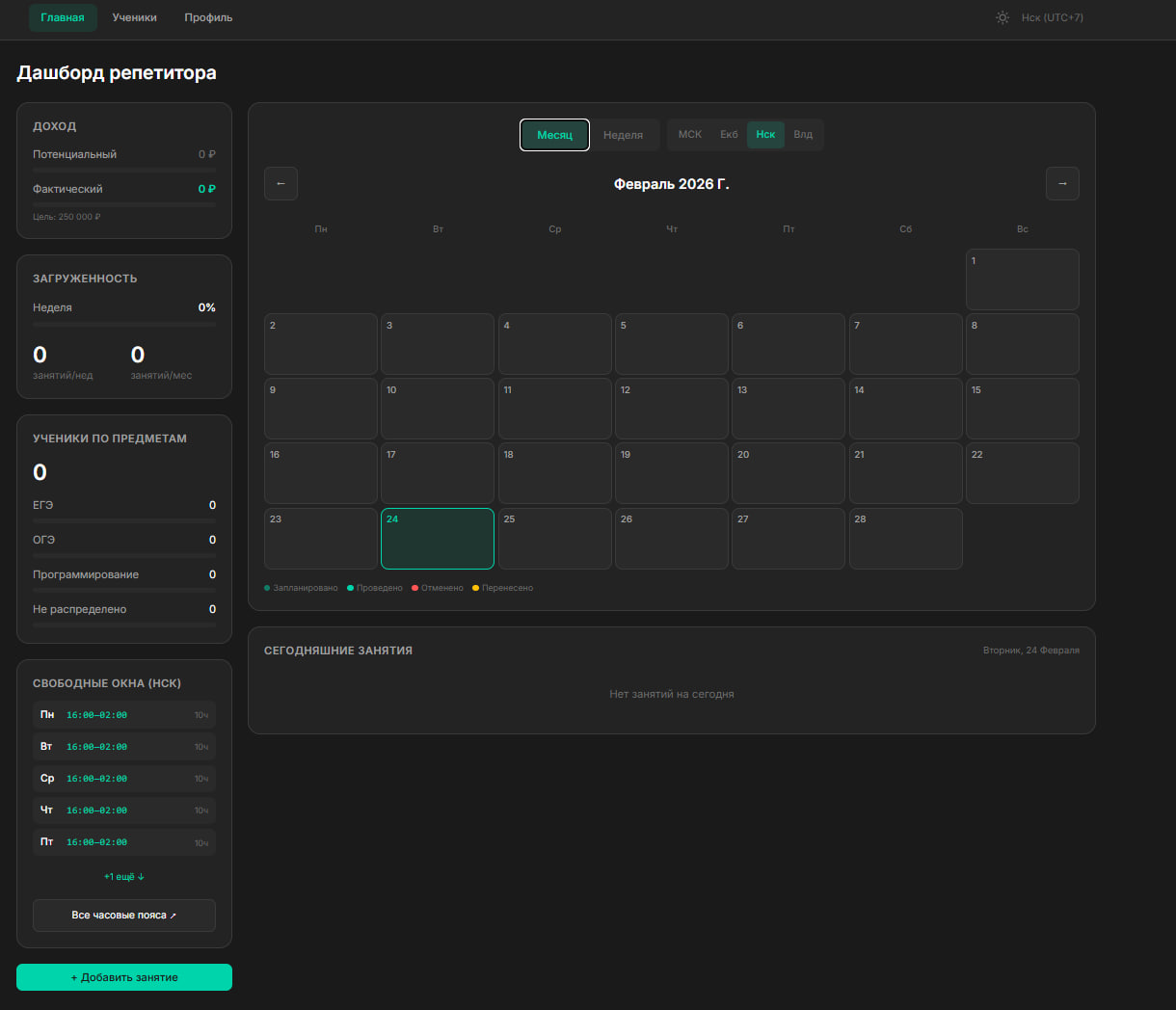Select February 1 calendar cell
This screenshot has height=1010, width=1176.
[1022, 279]
